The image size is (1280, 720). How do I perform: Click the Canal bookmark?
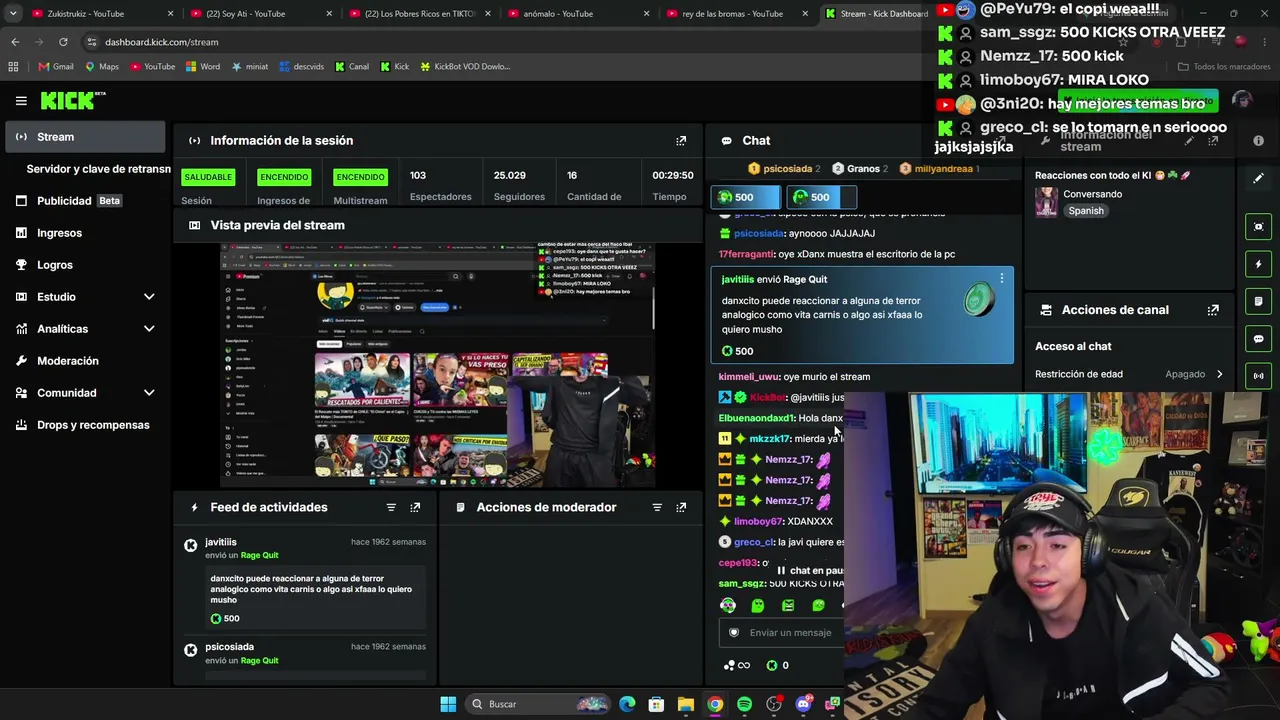point(352,67)
